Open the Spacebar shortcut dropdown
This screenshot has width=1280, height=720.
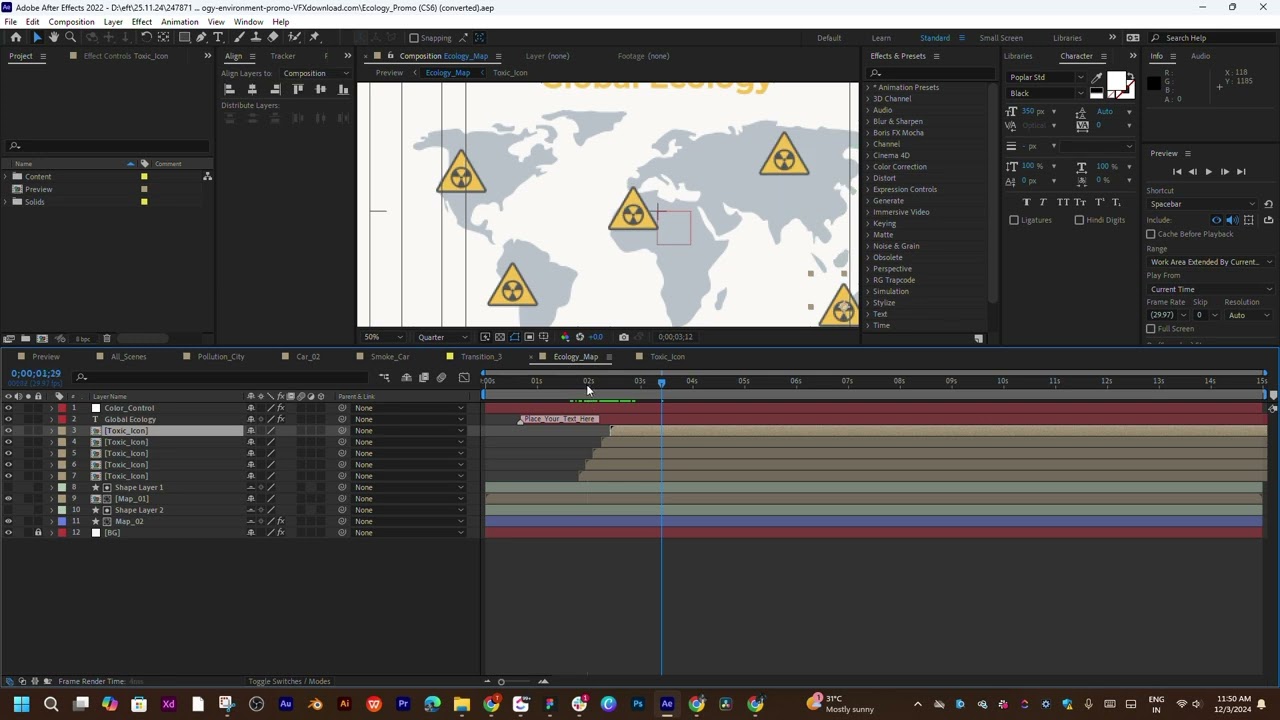[x=1202, y=204]
